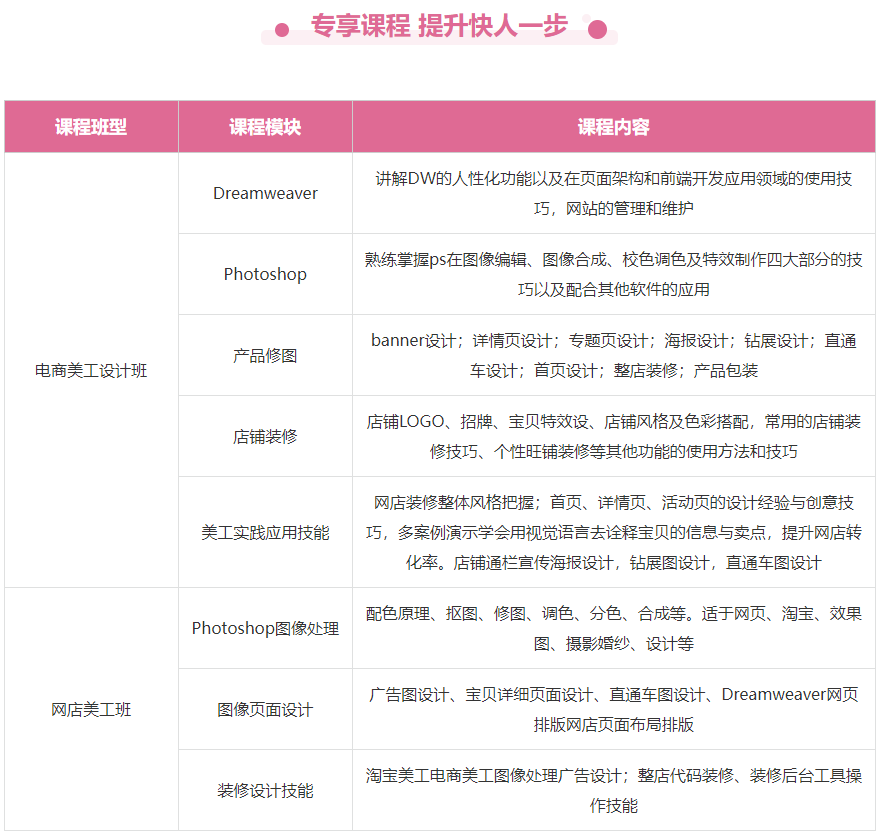This screenshot has width=881, height=840.
Task: Click the description starting 熟练掌握ps在图像编辑
Action: pyautogui.click(x=614, y=274)
